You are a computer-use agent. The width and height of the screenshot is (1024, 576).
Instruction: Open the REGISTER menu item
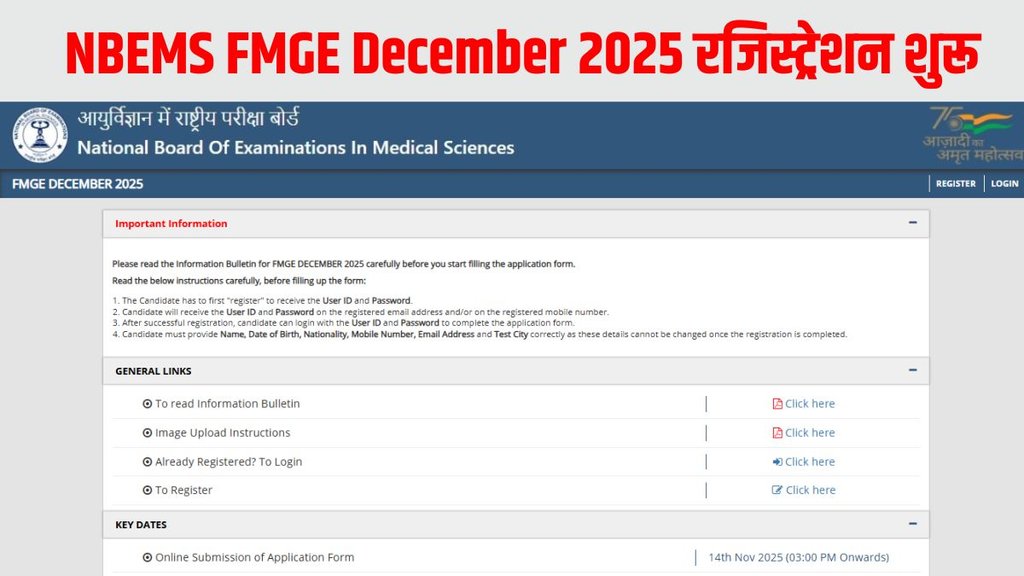[956, 184]
